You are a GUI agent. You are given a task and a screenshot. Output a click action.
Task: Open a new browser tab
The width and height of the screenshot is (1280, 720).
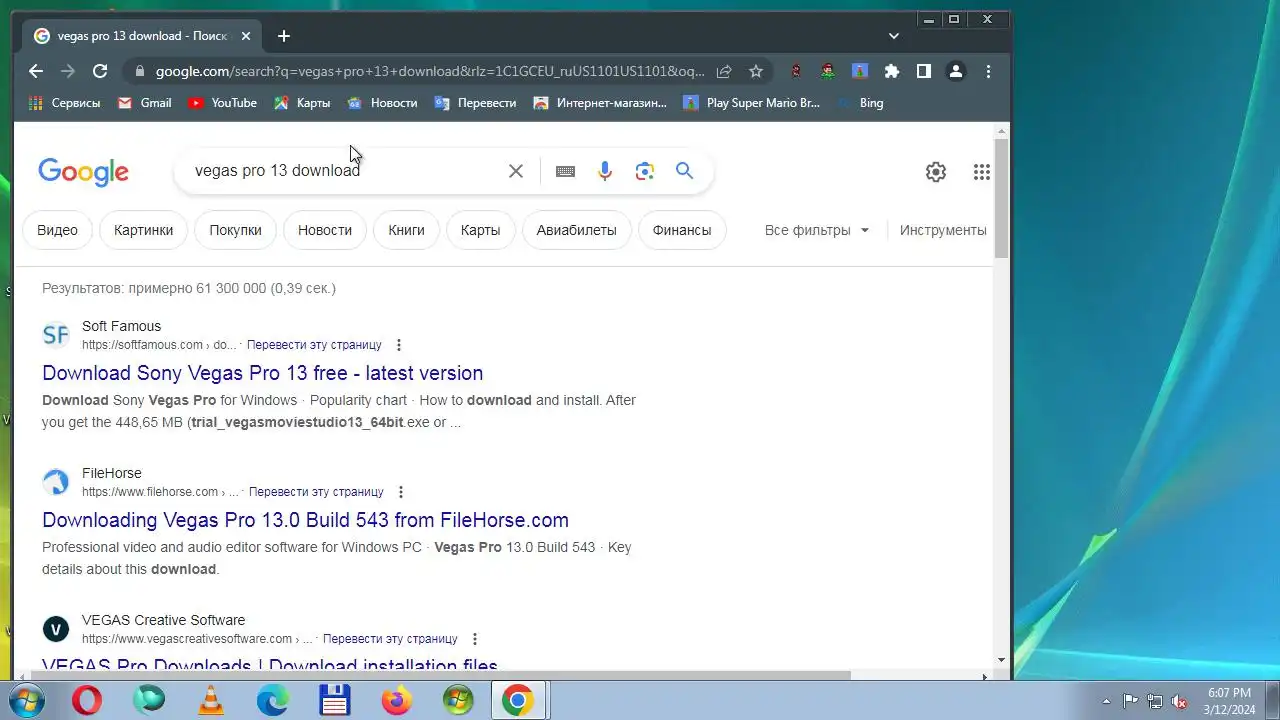(x=284, y=36)
